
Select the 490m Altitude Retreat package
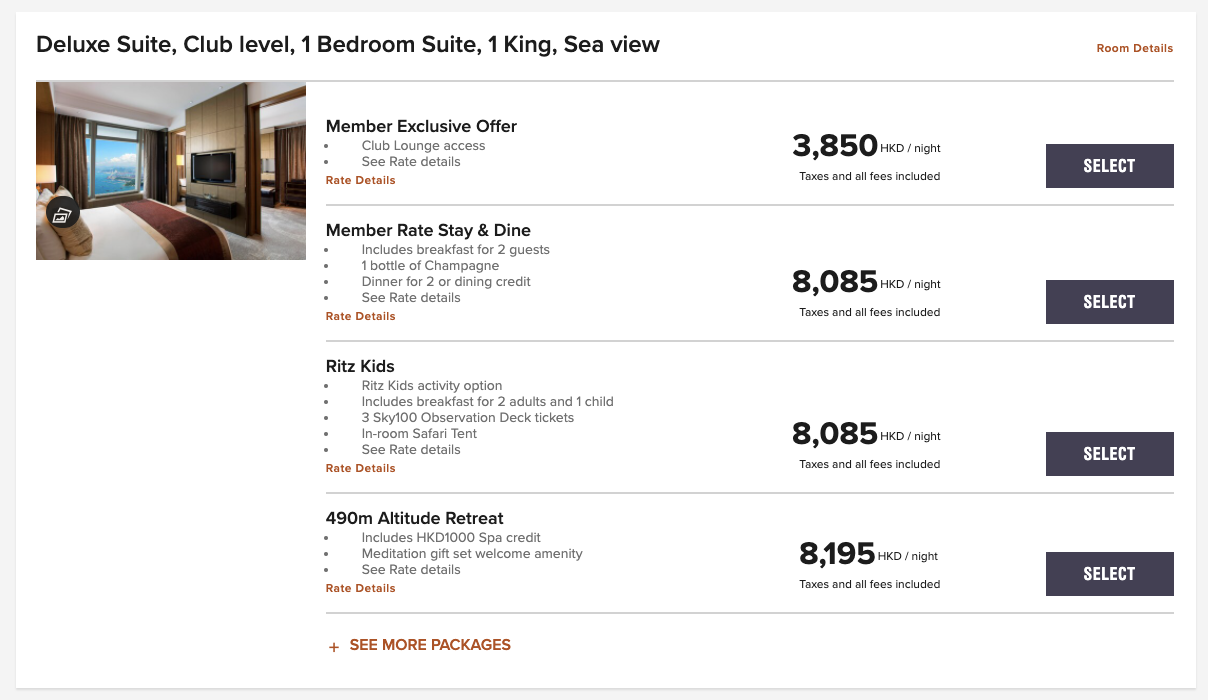click(x=1109, y=574)
